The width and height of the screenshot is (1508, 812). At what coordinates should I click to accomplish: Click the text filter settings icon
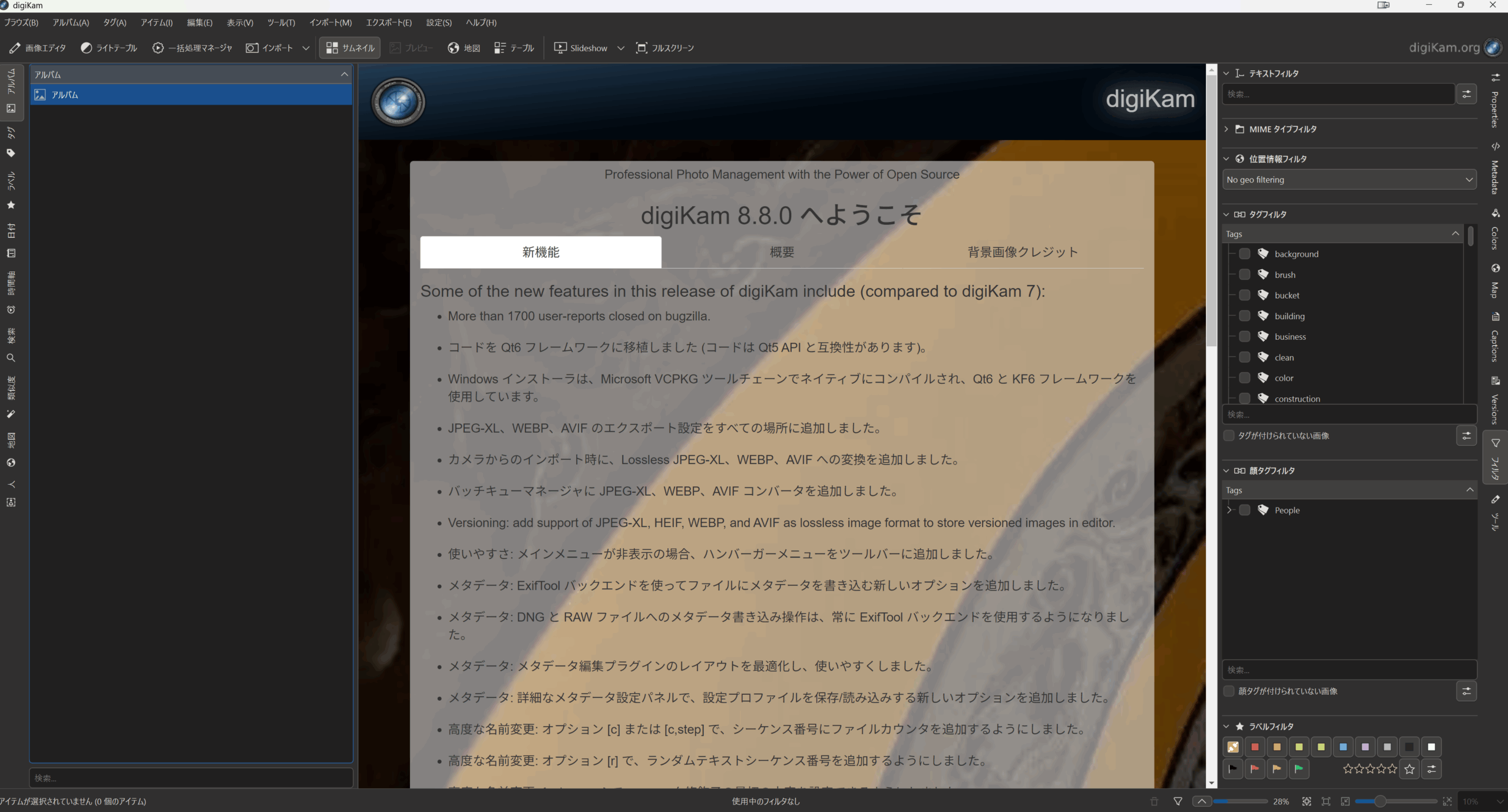click(x=1466, y=94)
